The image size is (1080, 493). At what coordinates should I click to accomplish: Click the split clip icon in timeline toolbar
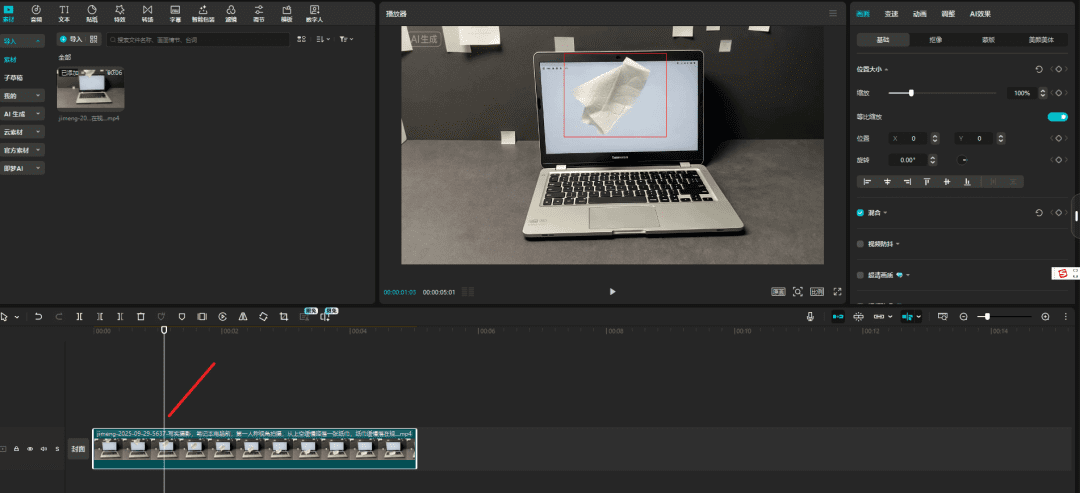pyautogui.click(x=79, y=316)
